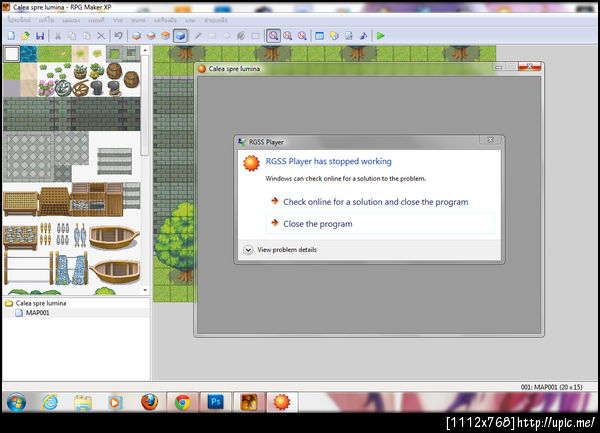The image size is (600, 433).
Task: Switch to map Layer 1 editing
Action: pos(136,36)
